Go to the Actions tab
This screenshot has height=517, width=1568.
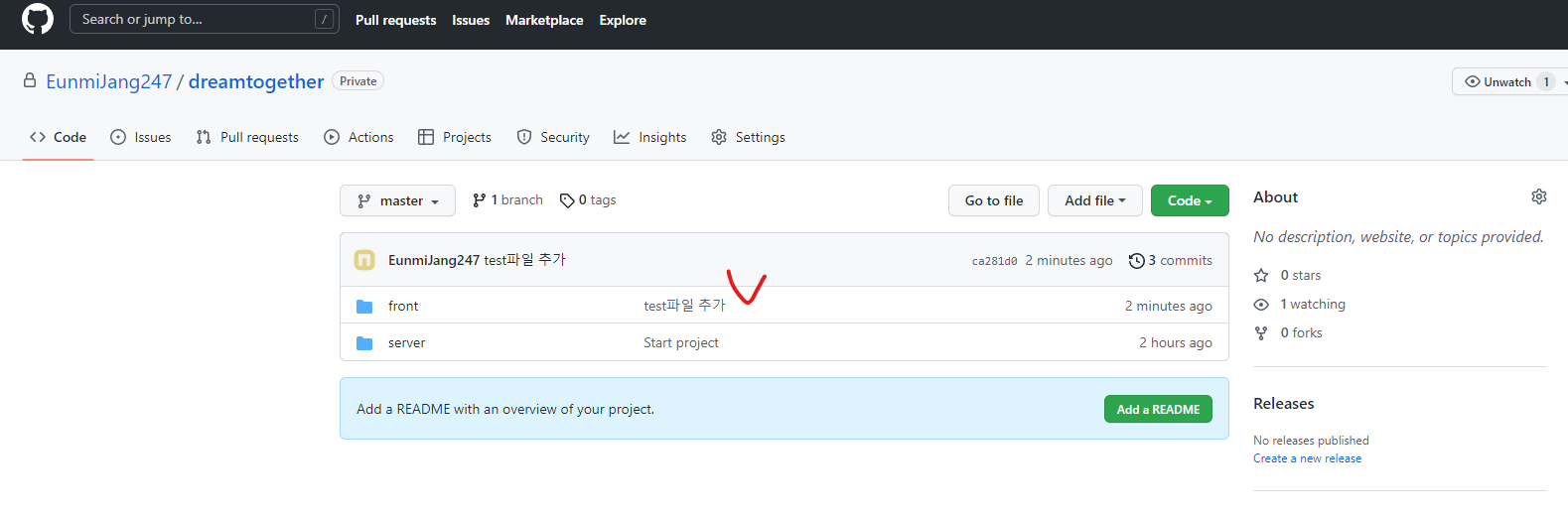[358, 137]
